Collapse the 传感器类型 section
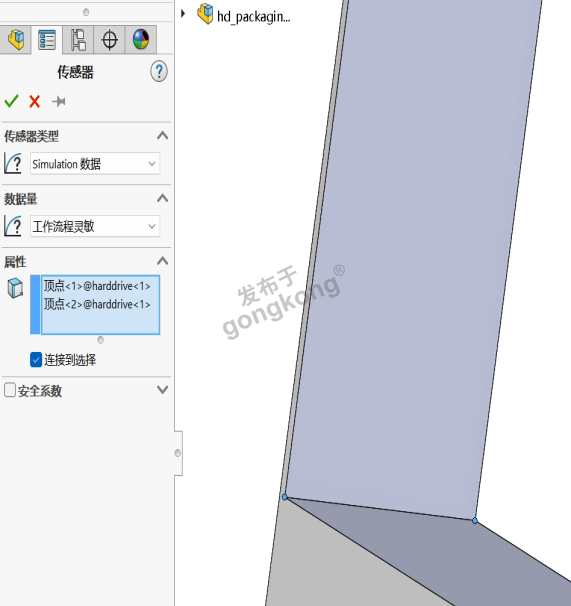Viewport: 571px width, 606px height. click(163, 136)
